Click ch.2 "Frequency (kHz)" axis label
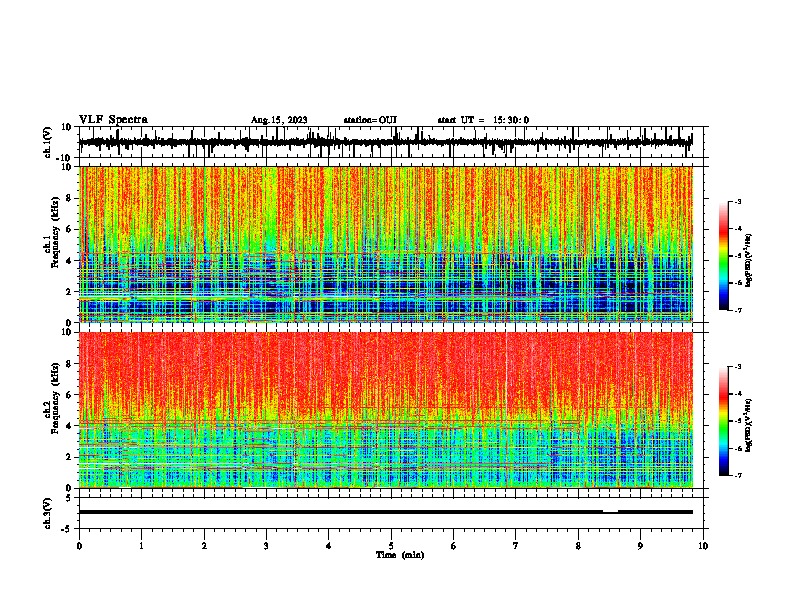 click(x=55, y=398)
